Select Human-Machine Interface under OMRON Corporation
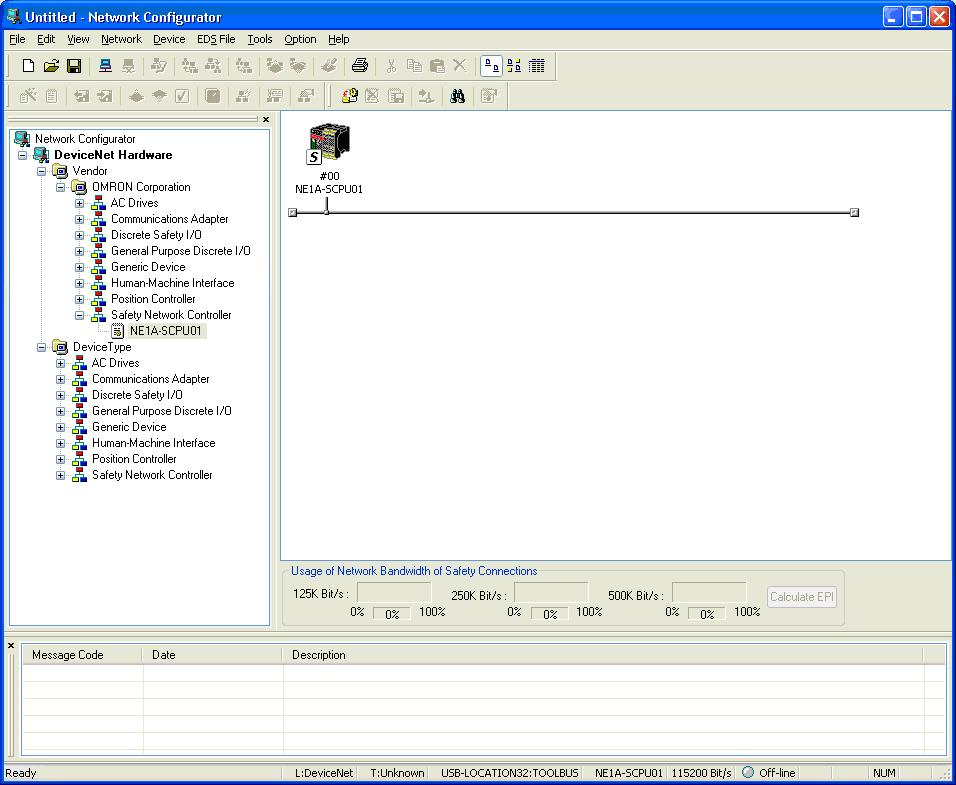The height and width of the screenshot is (785, 956). [x=173, y=283]
